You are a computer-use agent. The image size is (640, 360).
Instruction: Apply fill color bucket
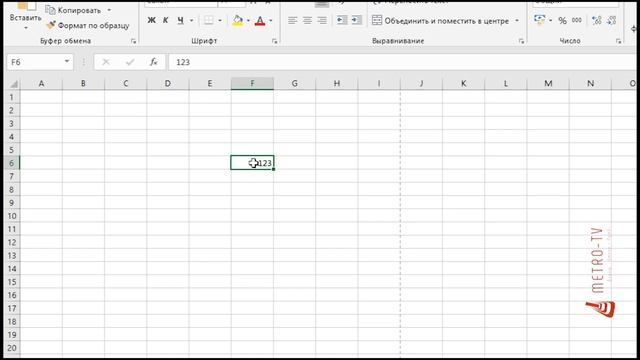238,20
